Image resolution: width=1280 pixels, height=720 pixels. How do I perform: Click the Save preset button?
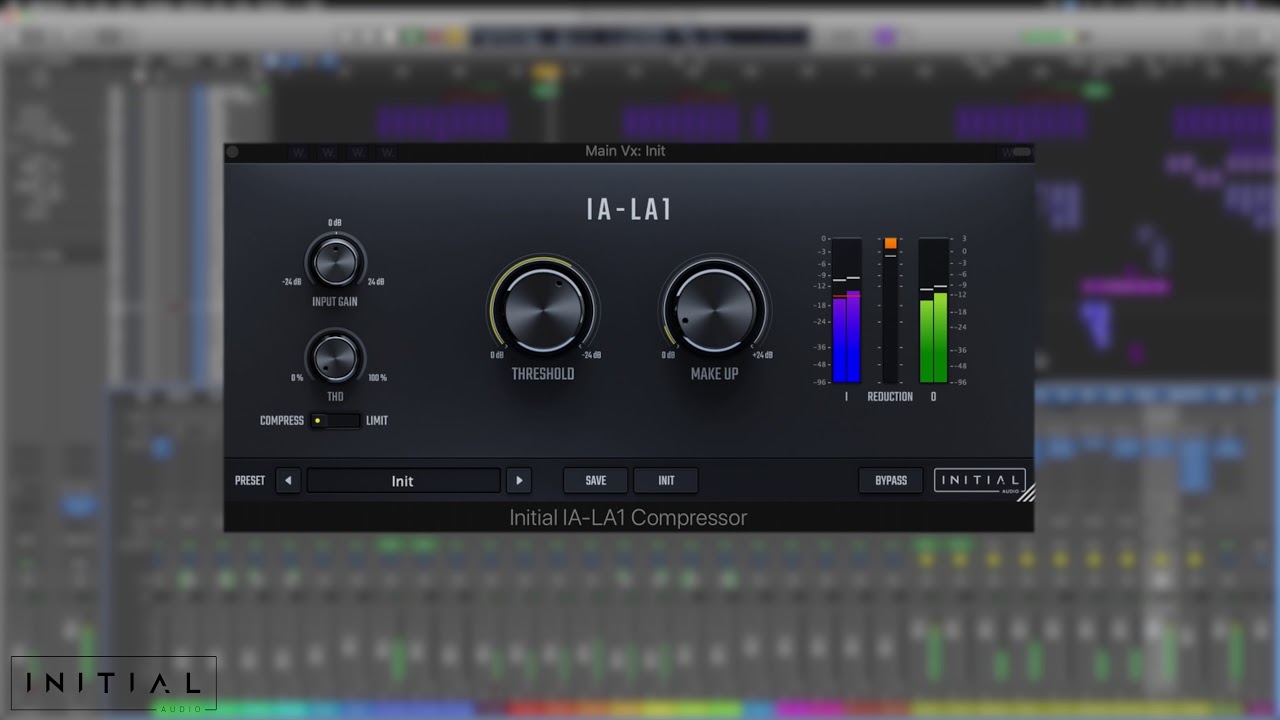pos(596,481)
